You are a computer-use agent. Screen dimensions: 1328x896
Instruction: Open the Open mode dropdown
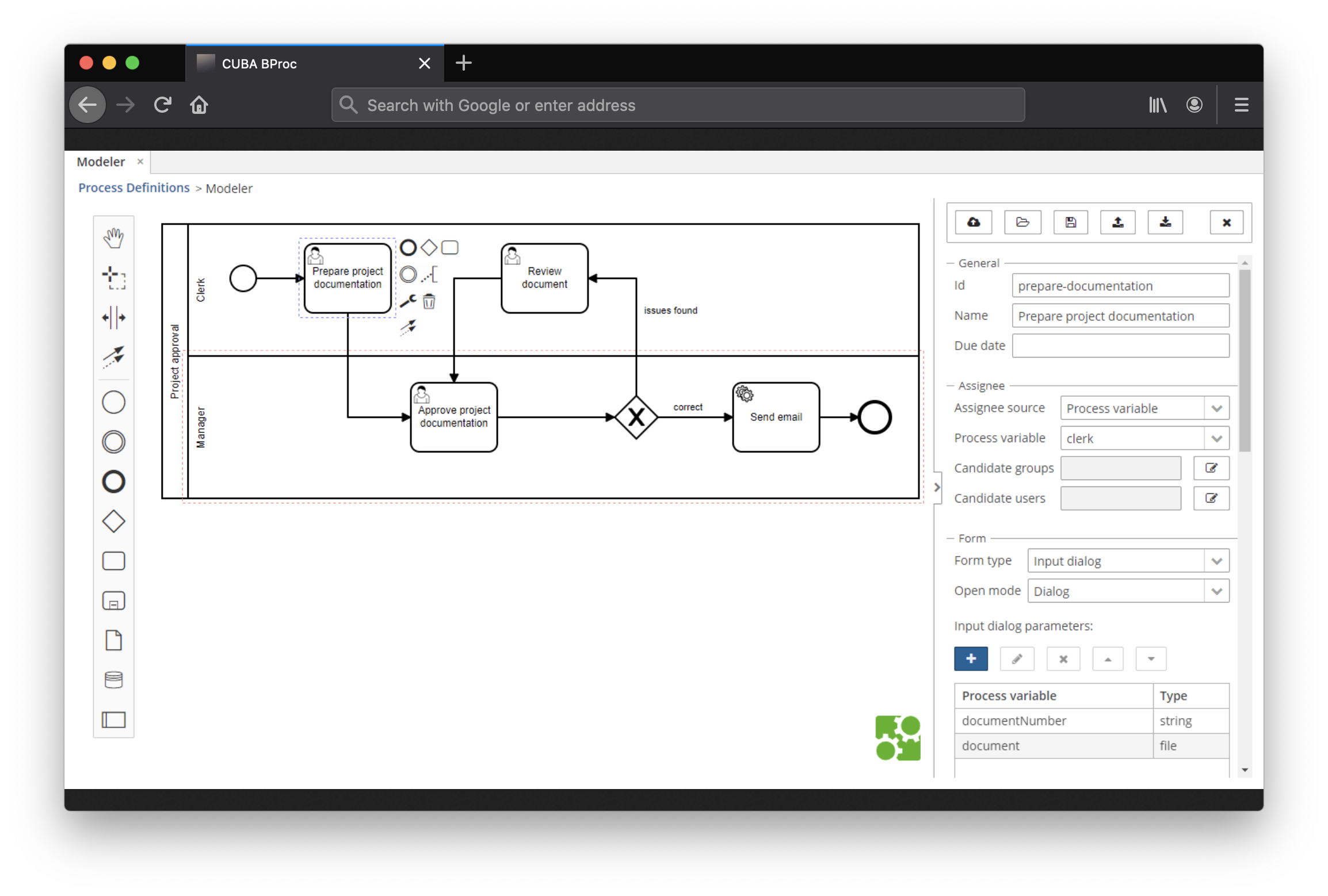pyautogui.click(x=1216, y=591)
